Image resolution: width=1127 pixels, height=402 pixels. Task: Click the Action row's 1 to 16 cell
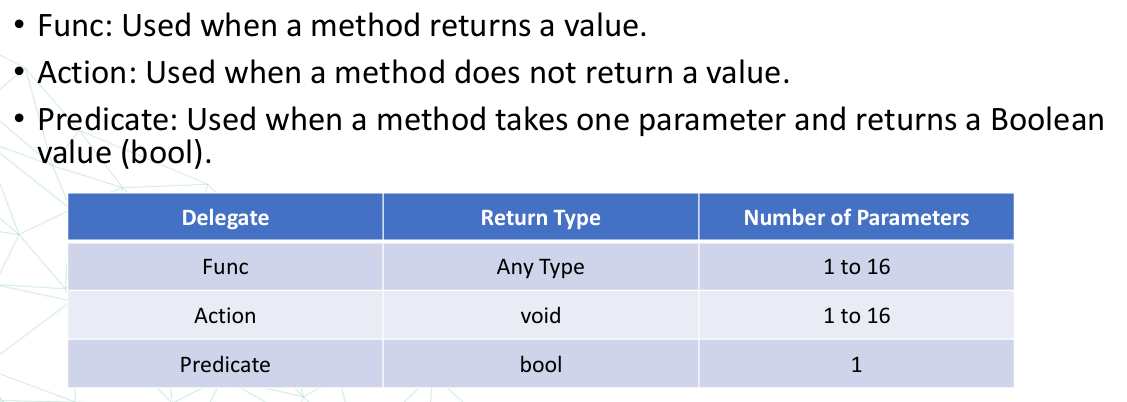(x=856, y=316)
